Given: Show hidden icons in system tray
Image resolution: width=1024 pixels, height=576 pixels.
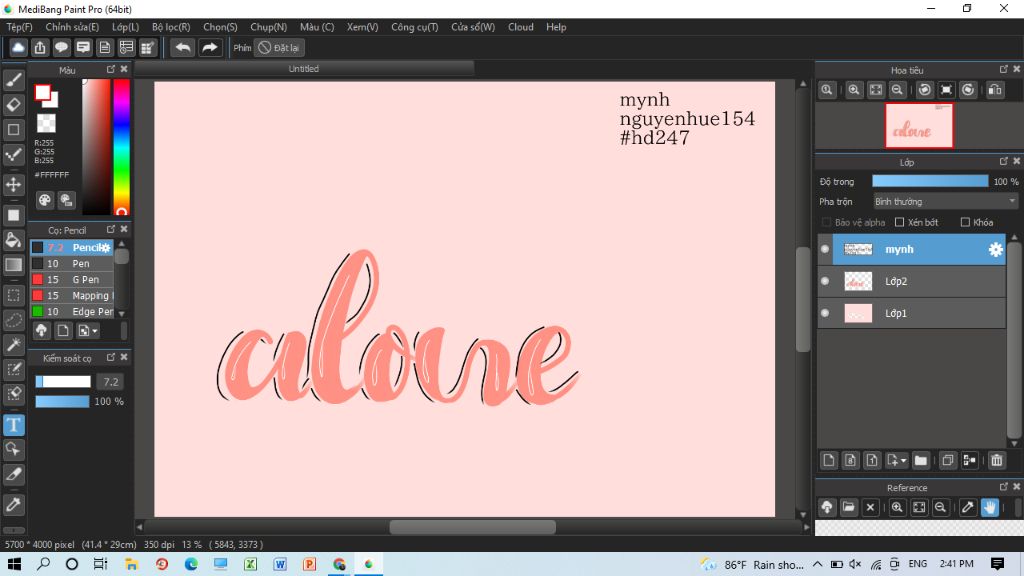Looking at the screenshot, I should tap(818, 564).
